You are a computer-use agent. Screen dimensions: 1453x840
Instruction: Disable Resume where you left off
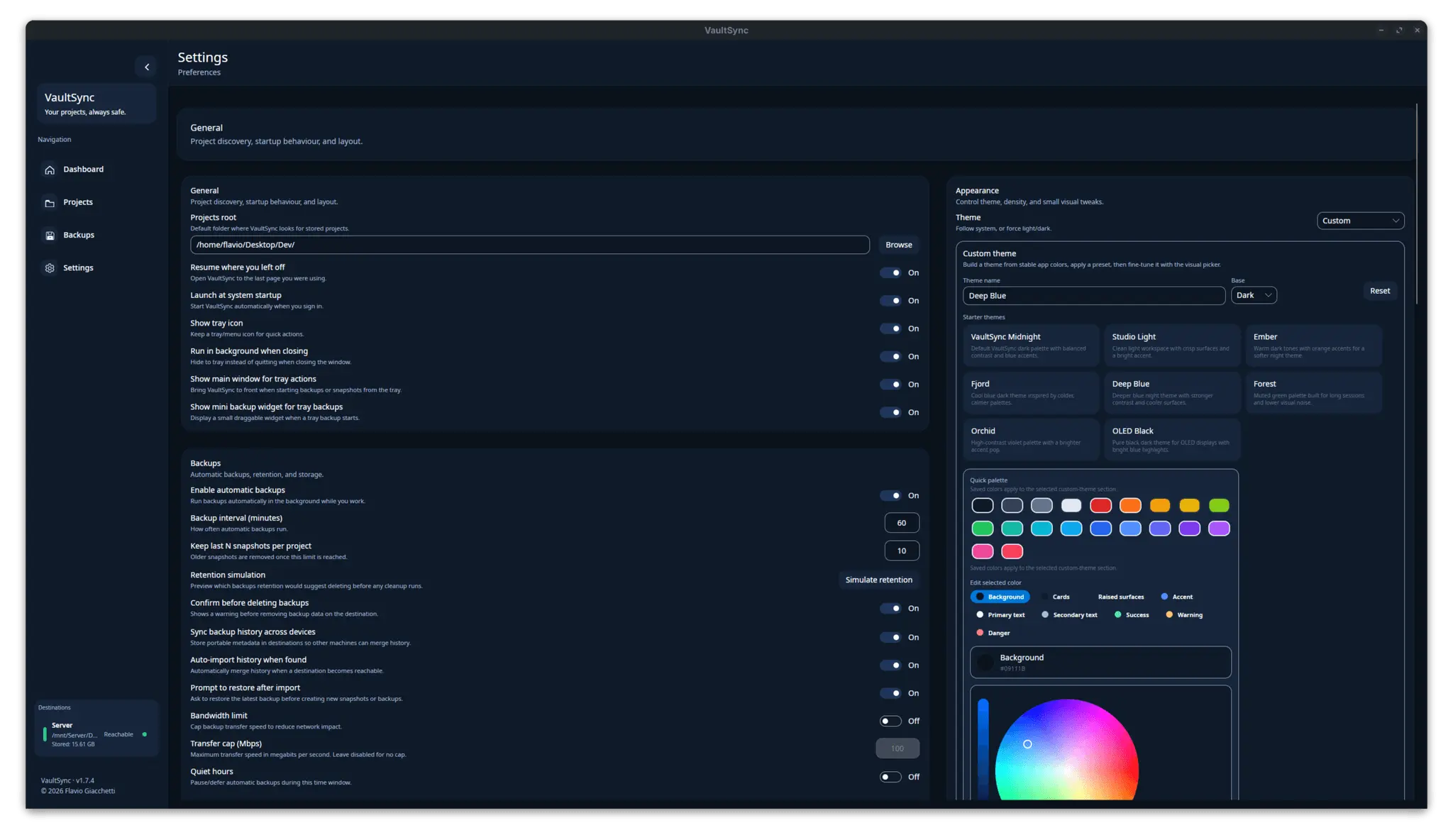[890, 273]
